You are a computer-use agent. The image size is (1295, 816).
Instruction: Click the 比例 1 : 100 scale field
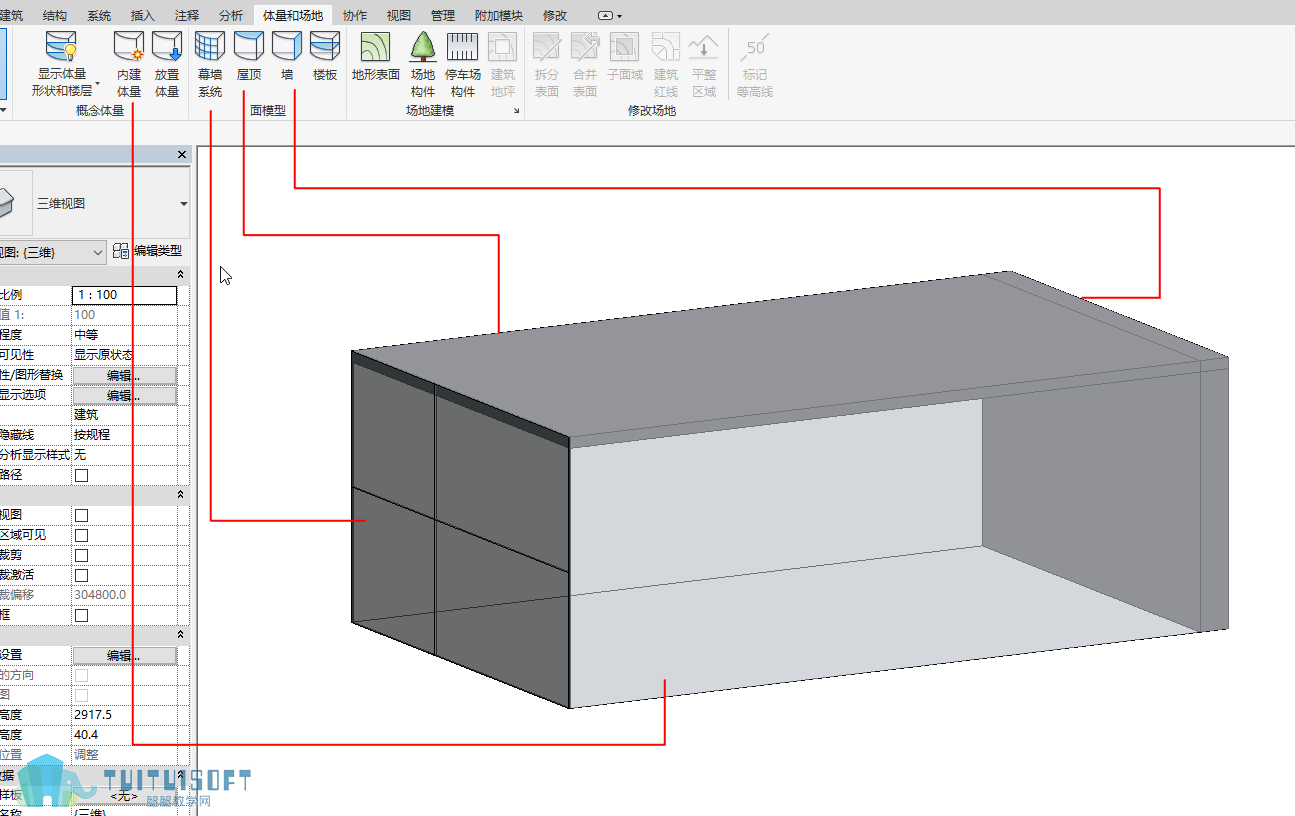(124, 295)
